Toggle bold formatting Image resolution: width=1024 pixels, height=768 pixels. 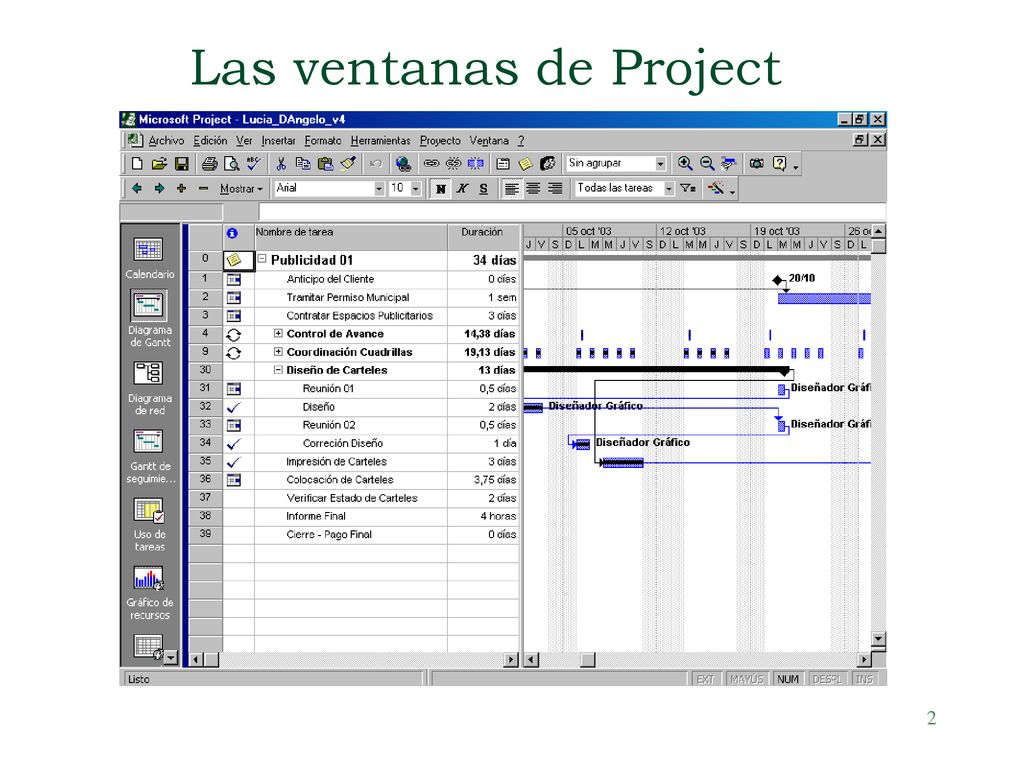click(441, 189)
